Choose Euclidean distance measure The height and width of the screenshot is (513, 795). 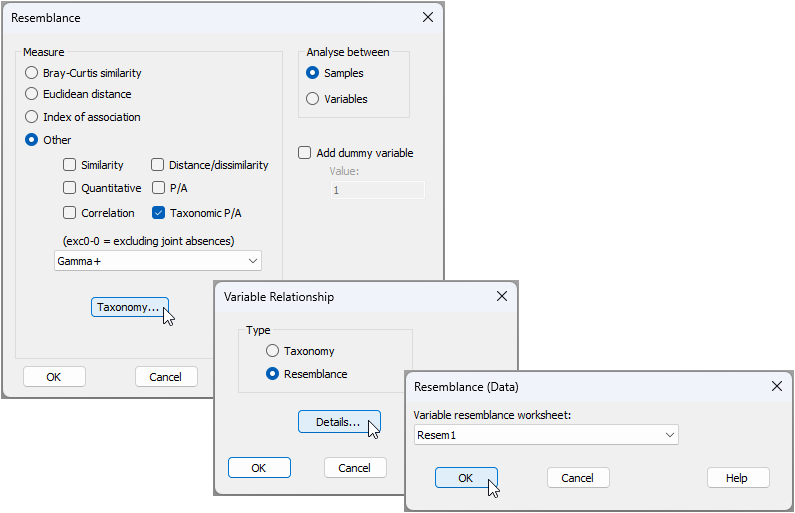[x=32, y=94]
